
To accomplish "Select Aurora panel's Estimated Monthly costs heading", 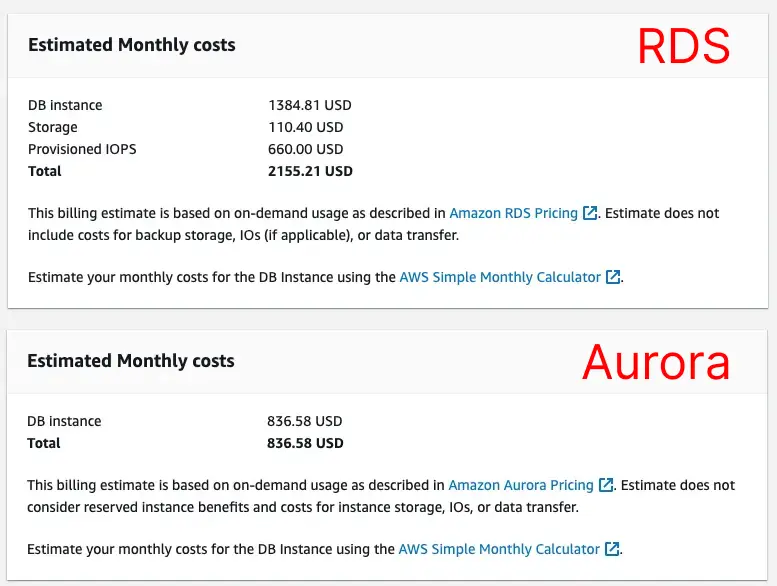I will pos(131,361).
